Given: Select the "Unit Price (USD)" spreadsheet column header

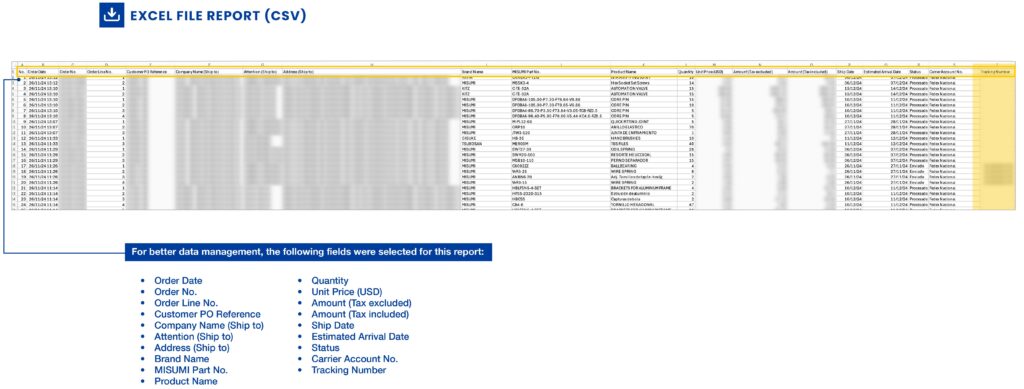Looking at the screenshot, I should (x=709, y=72).
